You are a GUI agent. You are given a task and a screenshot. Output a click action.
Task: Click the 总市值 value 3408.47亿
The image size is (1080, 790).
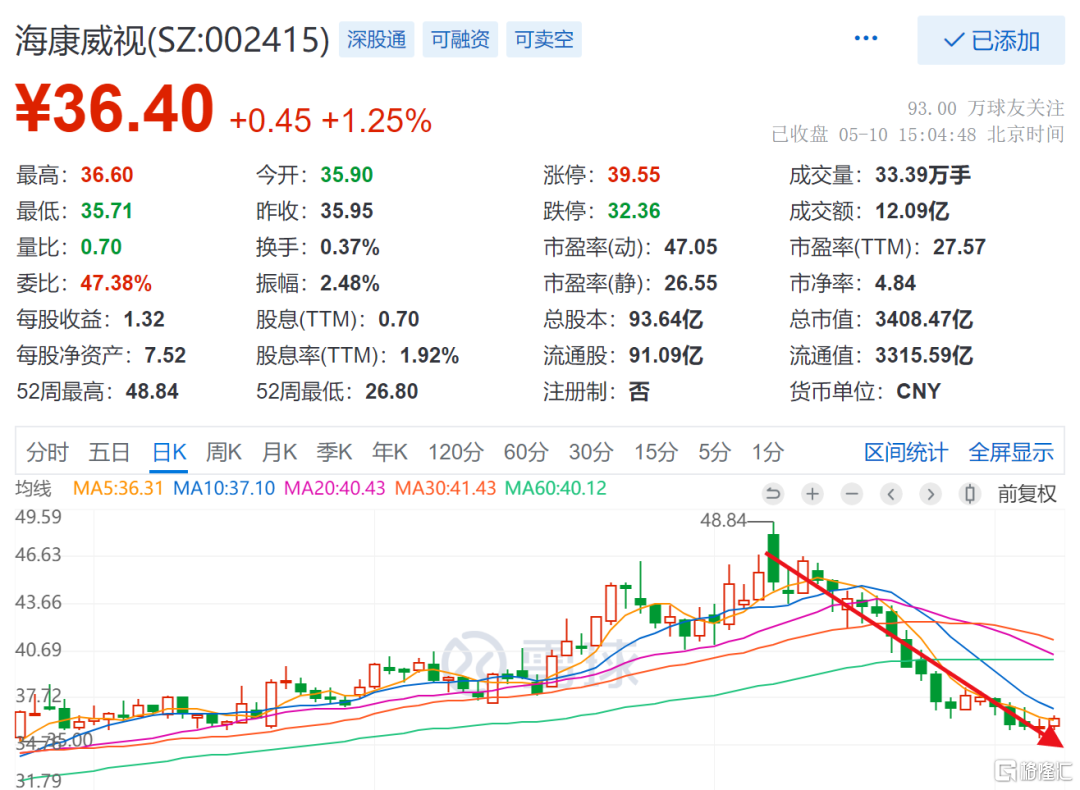pos(924,320)
